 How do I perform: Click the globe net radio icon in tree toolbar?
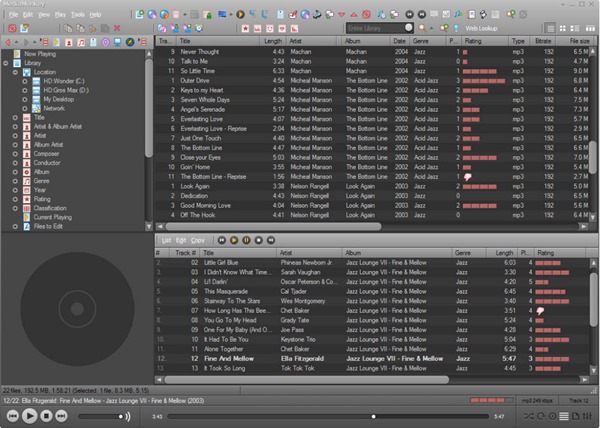pos(130,42)
